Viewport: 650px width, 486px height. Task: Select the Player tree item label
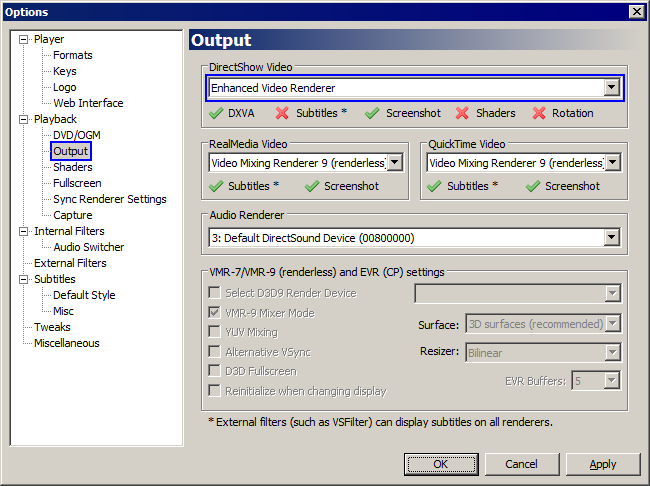[x=49, y=39]
